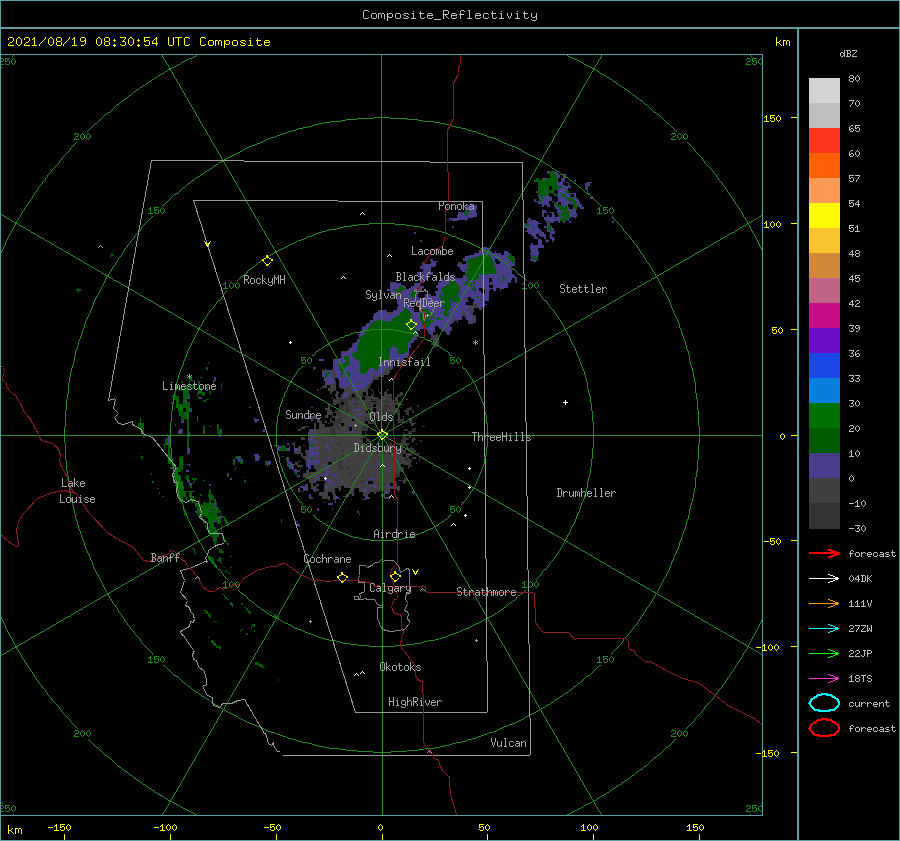Screen dimensions: 900x841
Task: Click the yellow diamond marker near Cochrane
Action: [343, 578]
